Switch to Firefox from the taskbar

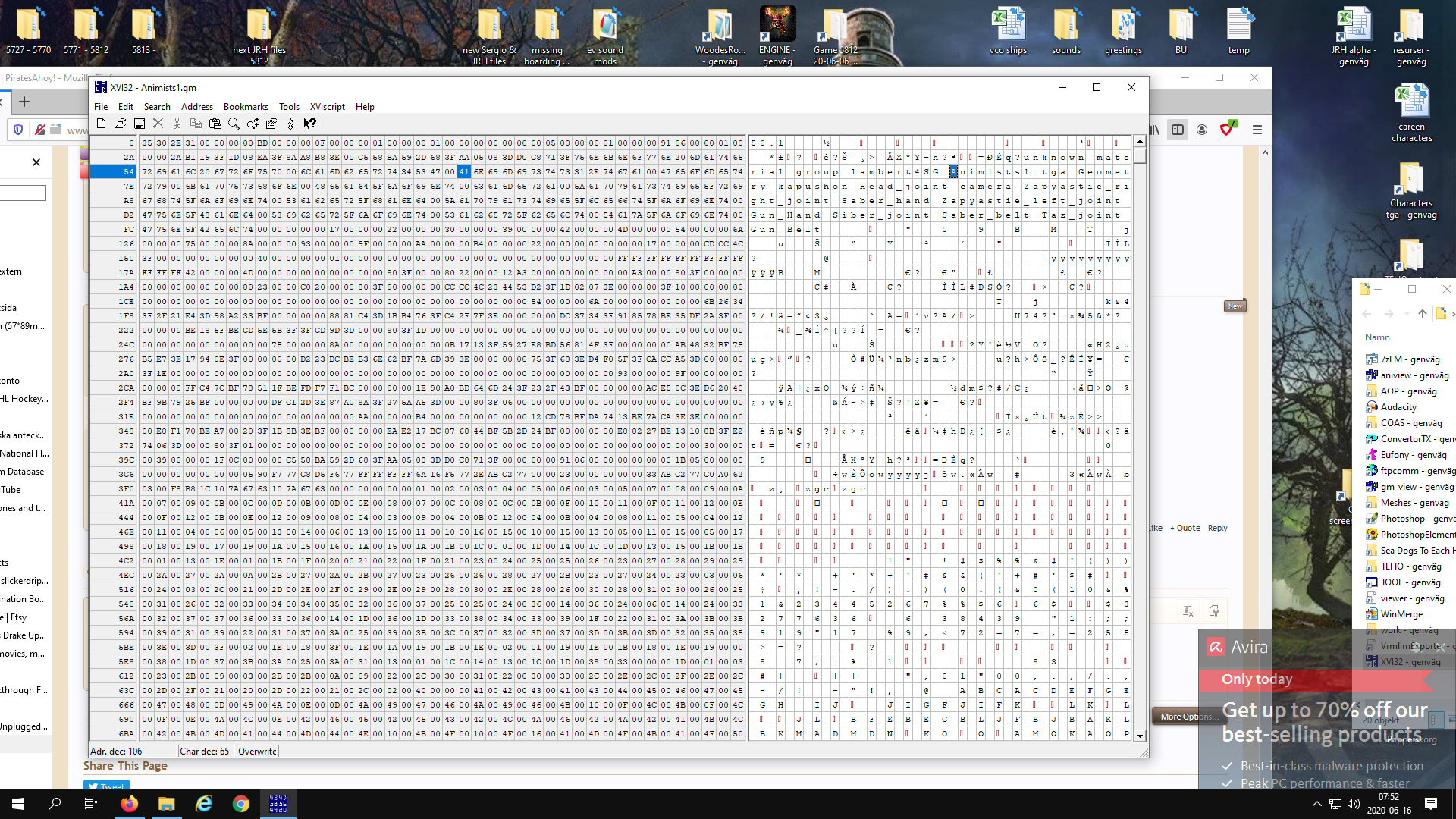(x=130, y=804)
